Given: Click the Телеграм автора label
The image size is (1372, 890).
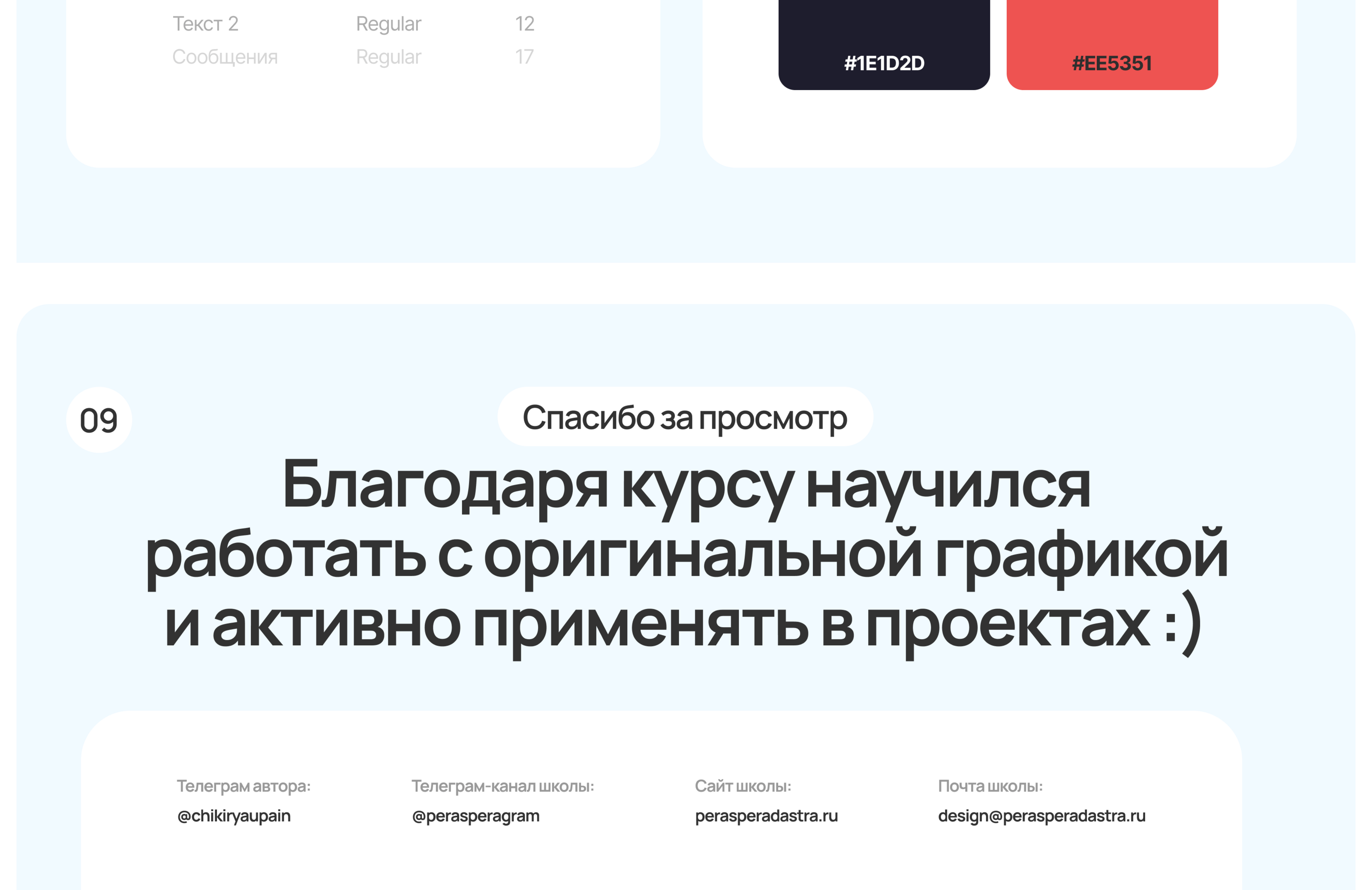Looking at the screenshot, I should [243, 786].
